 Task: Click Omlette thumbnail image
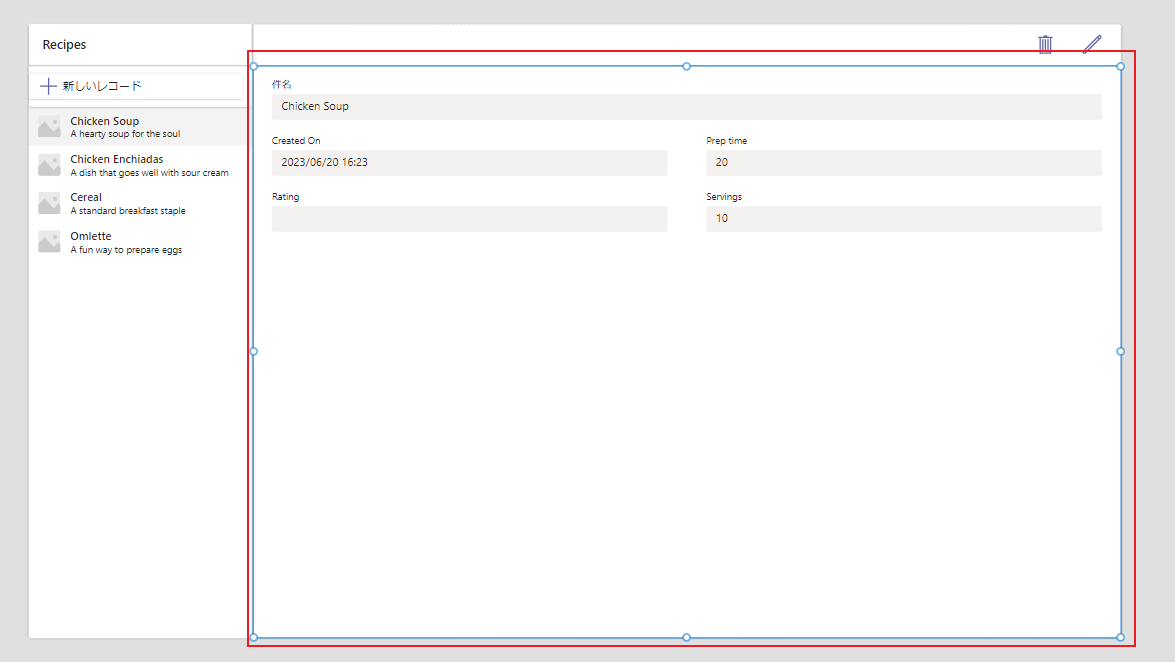49,241
